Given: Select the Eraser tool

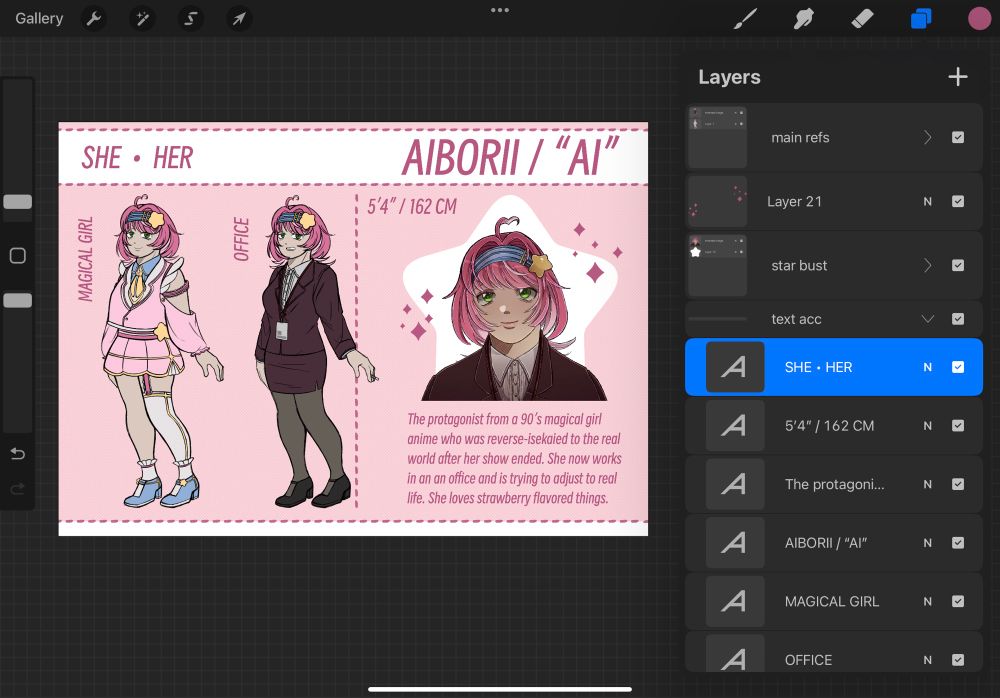Looking at the screenshot, I should pyautogui.click(x=862, y=19).
